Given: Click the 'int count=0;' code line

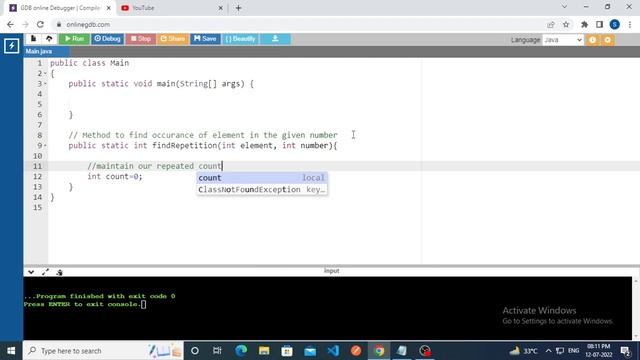Looking at the screenshot, I should pos(115,177).
